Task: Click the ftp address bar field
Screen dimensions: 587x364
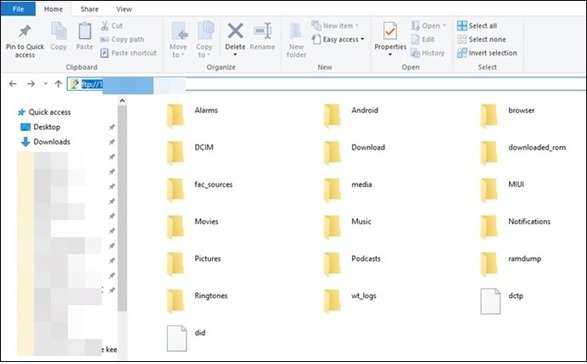Action: pyautogui.click(x=326, y=84)
